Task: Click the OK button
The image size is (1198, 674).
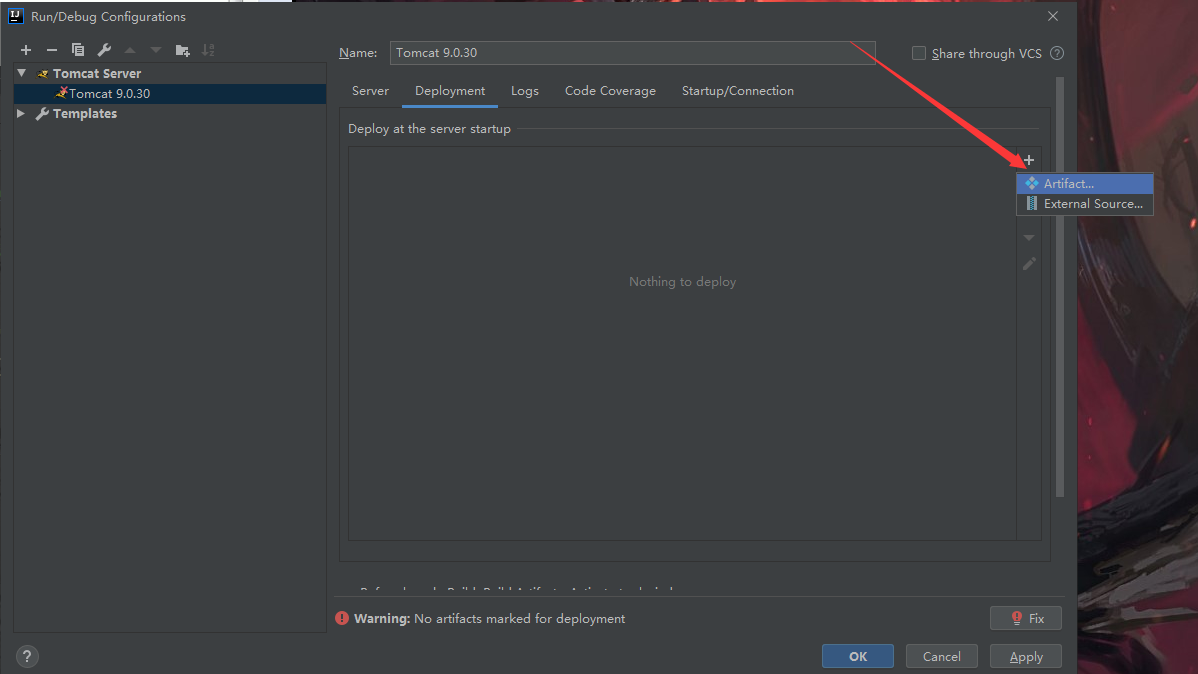Action: pos(858,656)
